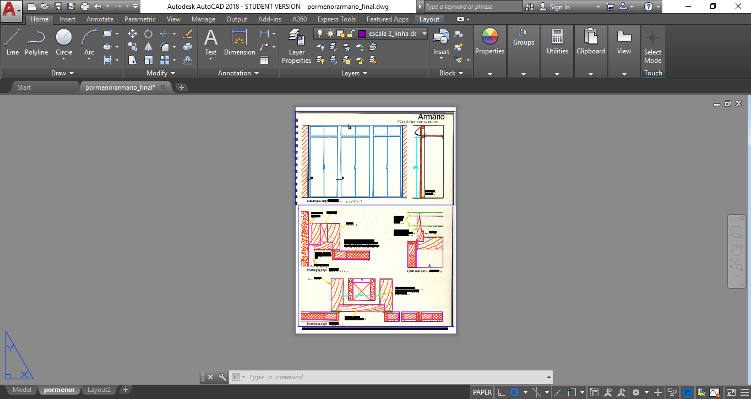
Task: Switch to the Model tab
Action: (x=22, y=389)
